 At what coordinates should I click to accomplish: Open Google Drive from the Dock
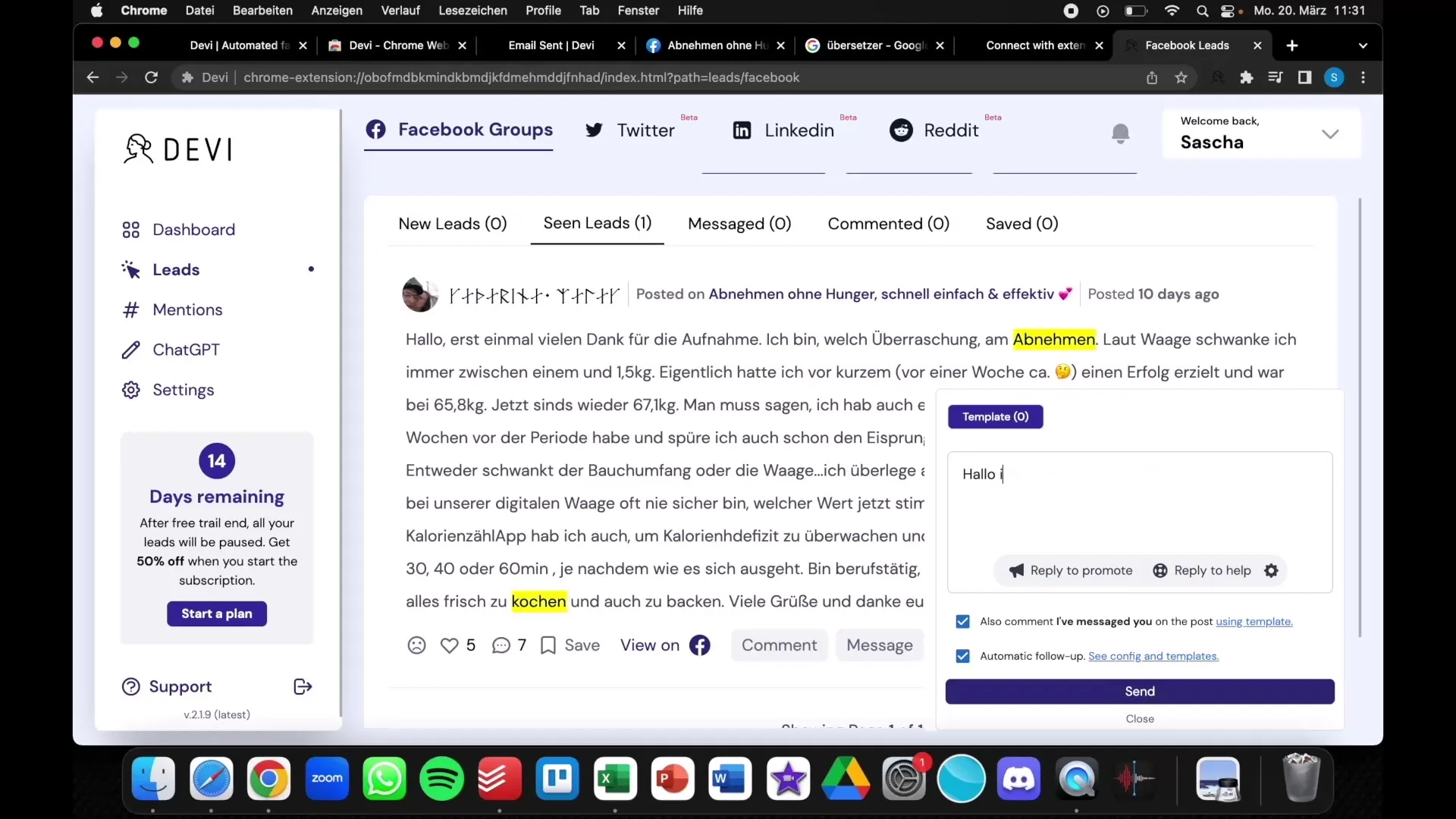846,779
